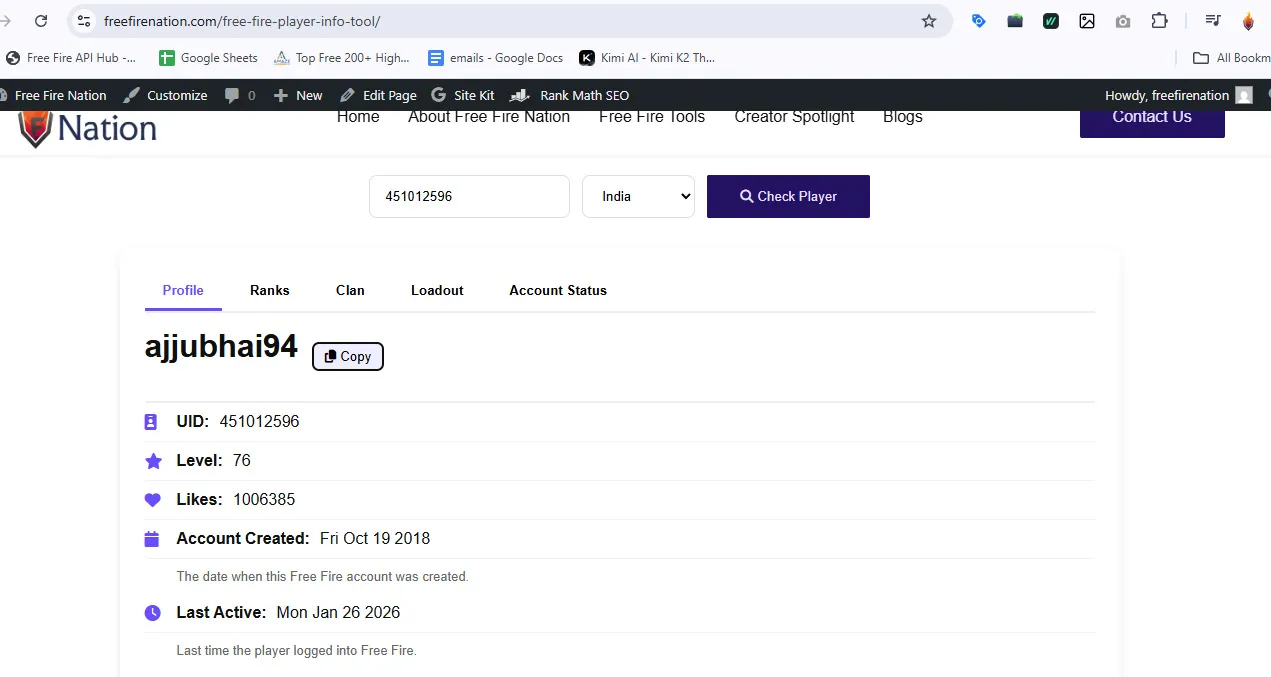1271x677 pixels.
Task: Click the Nation site logo
Action: click(x=88, y=129)
